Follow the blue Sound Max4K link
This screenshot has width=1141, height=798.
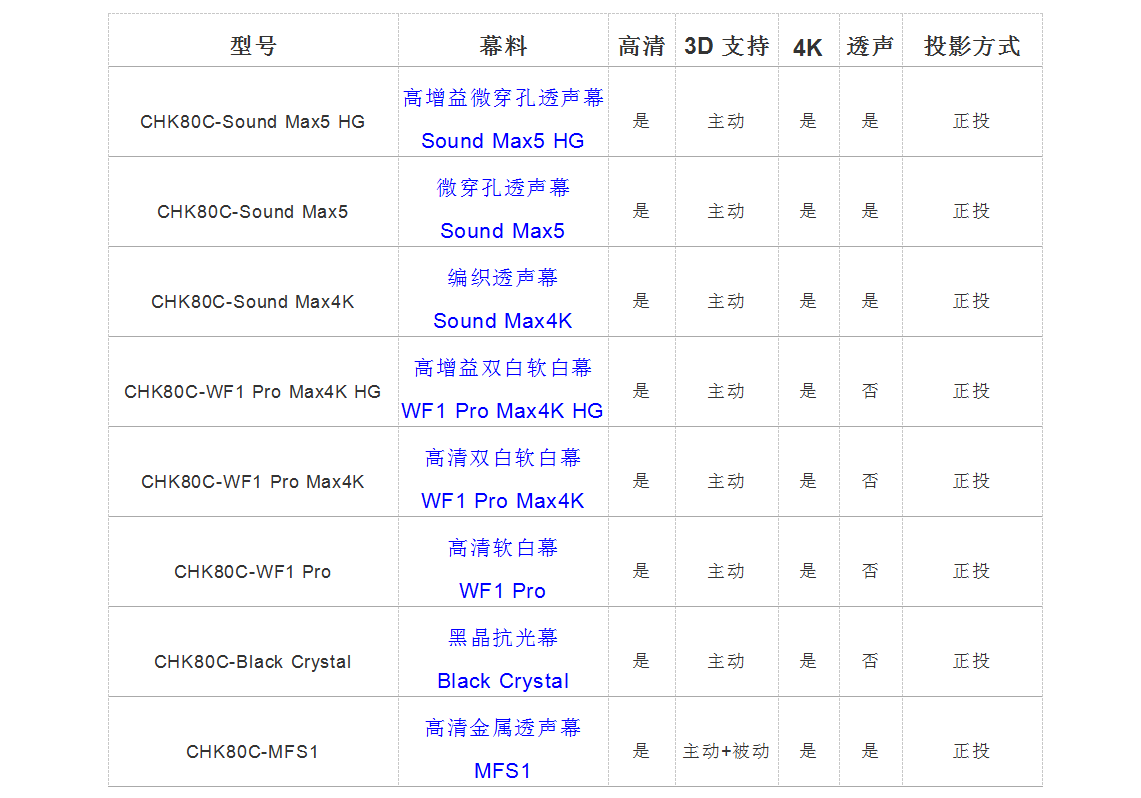click(503, 321)
